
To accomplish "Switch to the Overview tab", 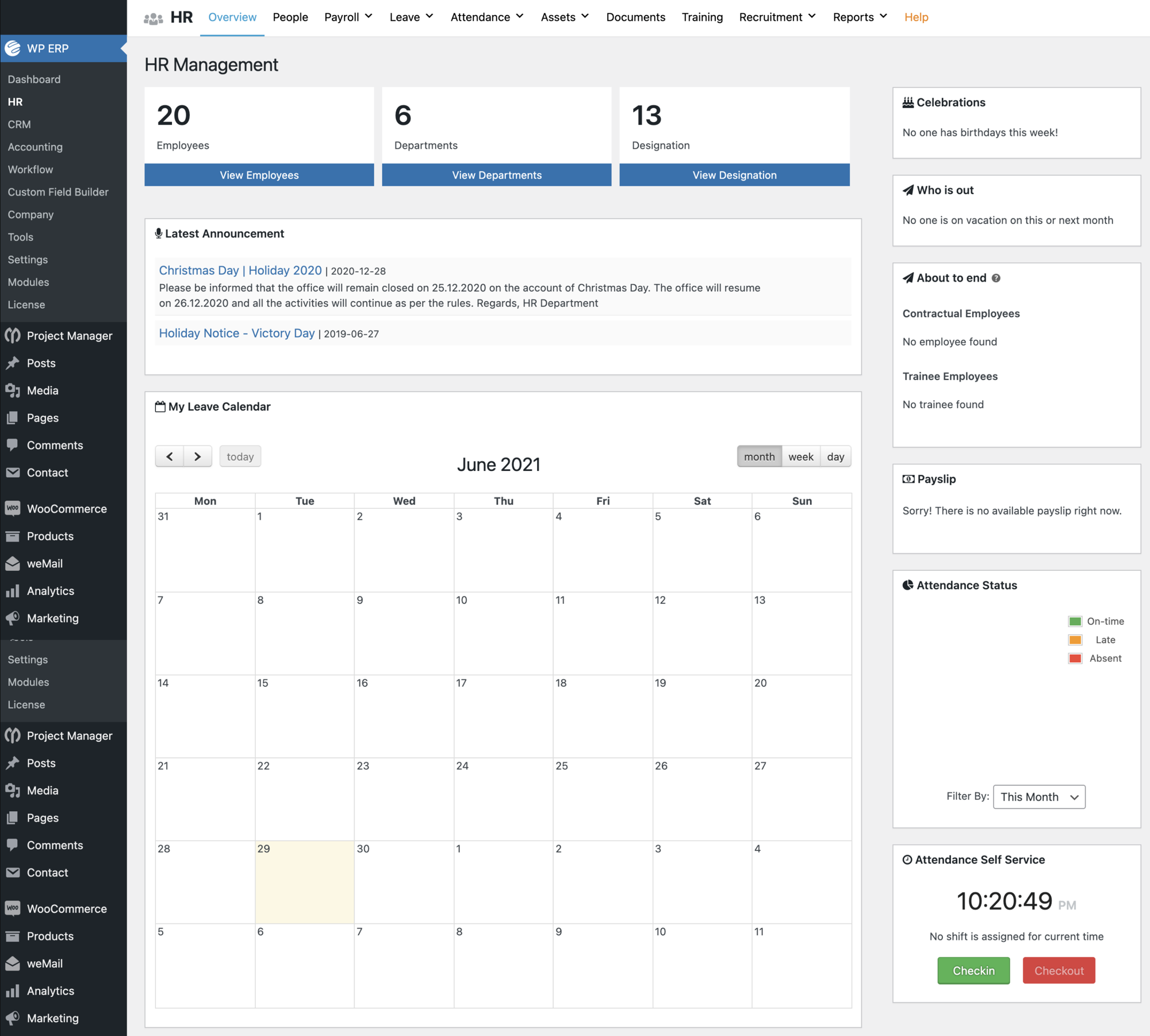I will click(232, 17).
